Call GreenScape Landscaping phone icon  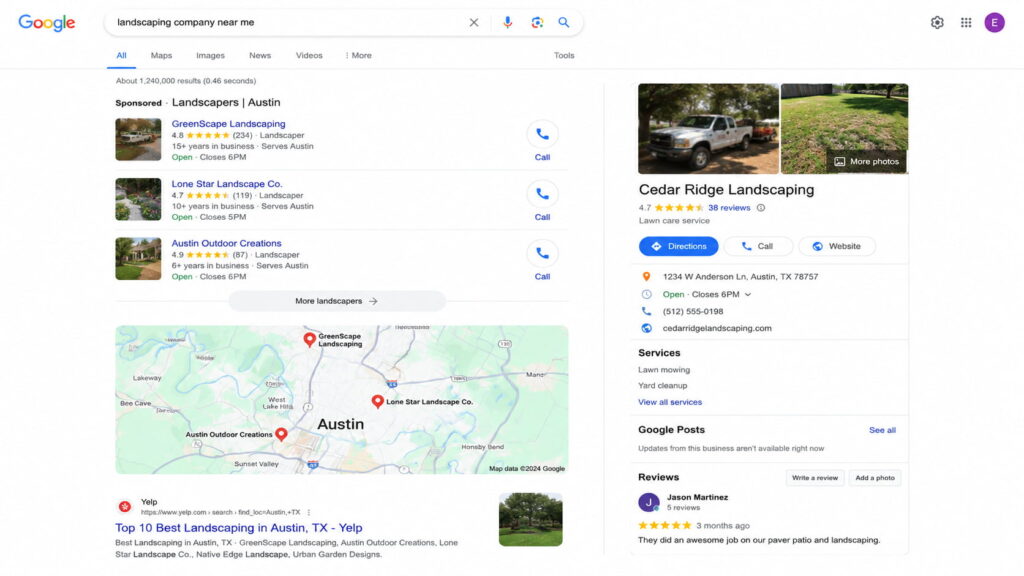[x=542, y=134]
